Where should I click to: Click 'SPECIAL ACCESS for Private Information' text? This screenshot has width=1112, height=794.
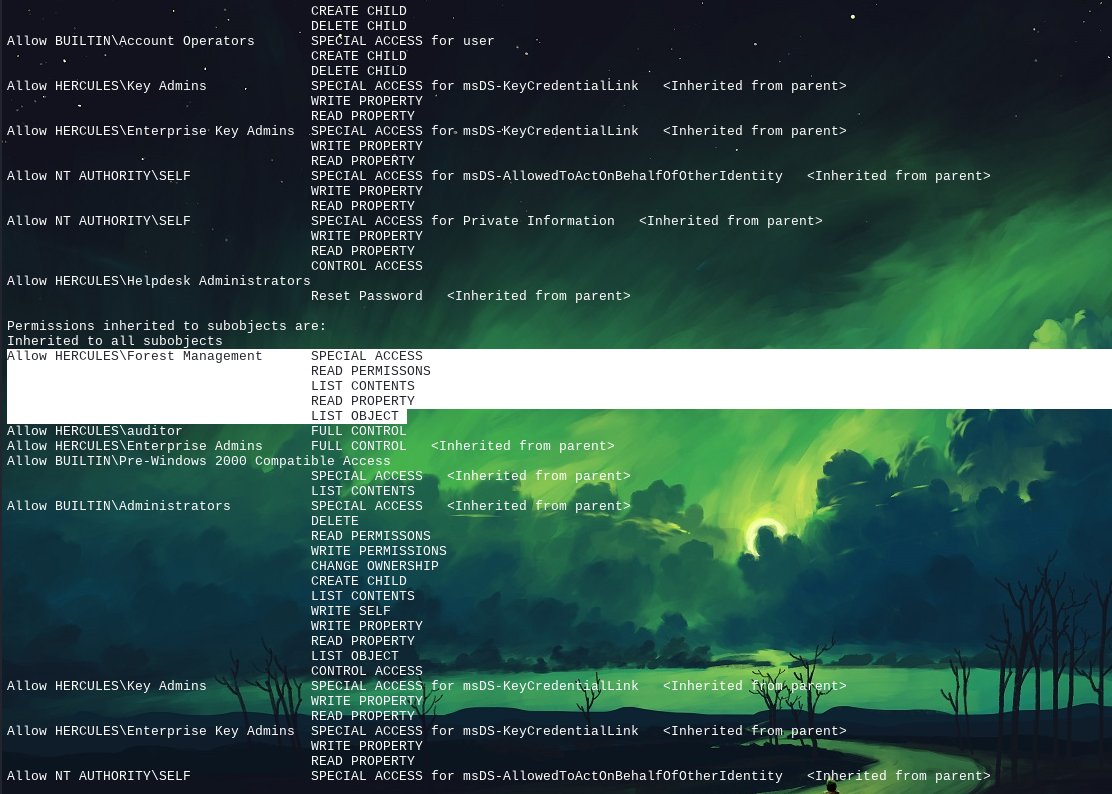click(462, 221)
